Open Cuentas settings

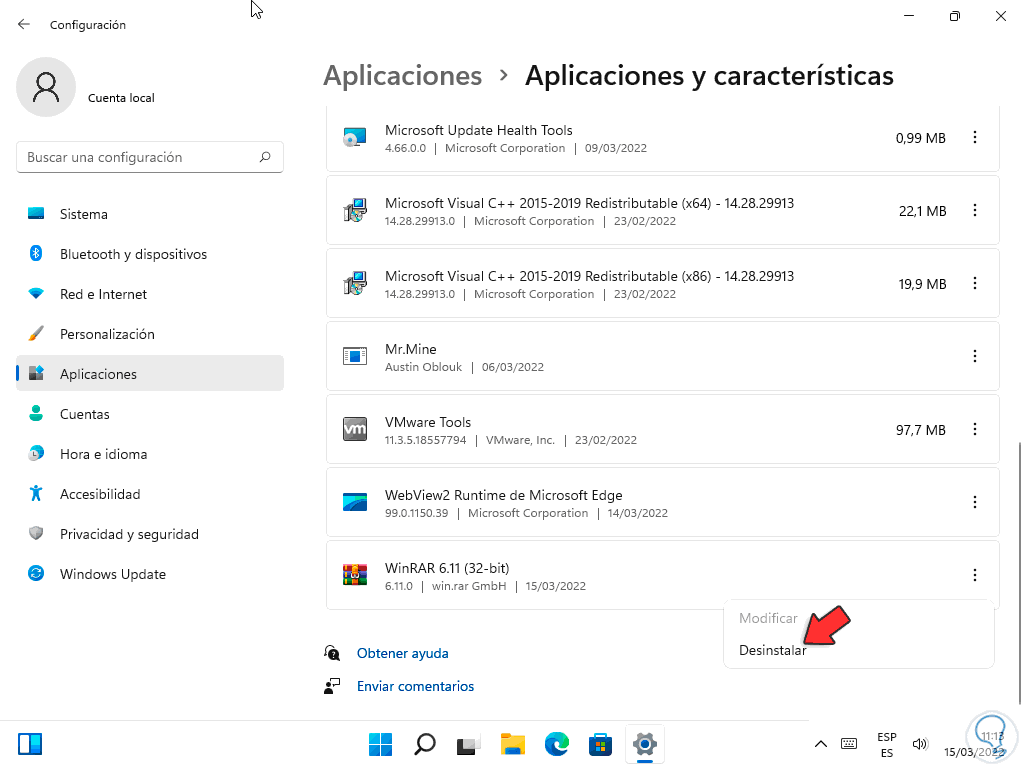(x=150, y=414)
